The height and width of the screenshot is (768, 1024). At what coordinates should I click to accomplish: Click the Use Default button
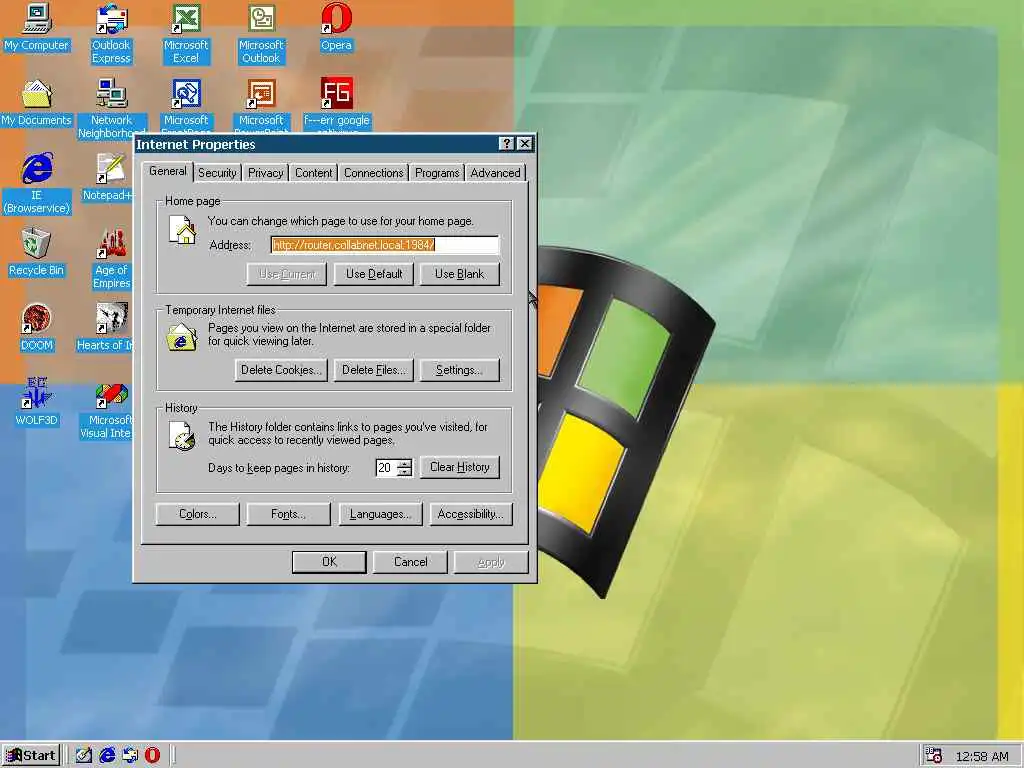374,274
